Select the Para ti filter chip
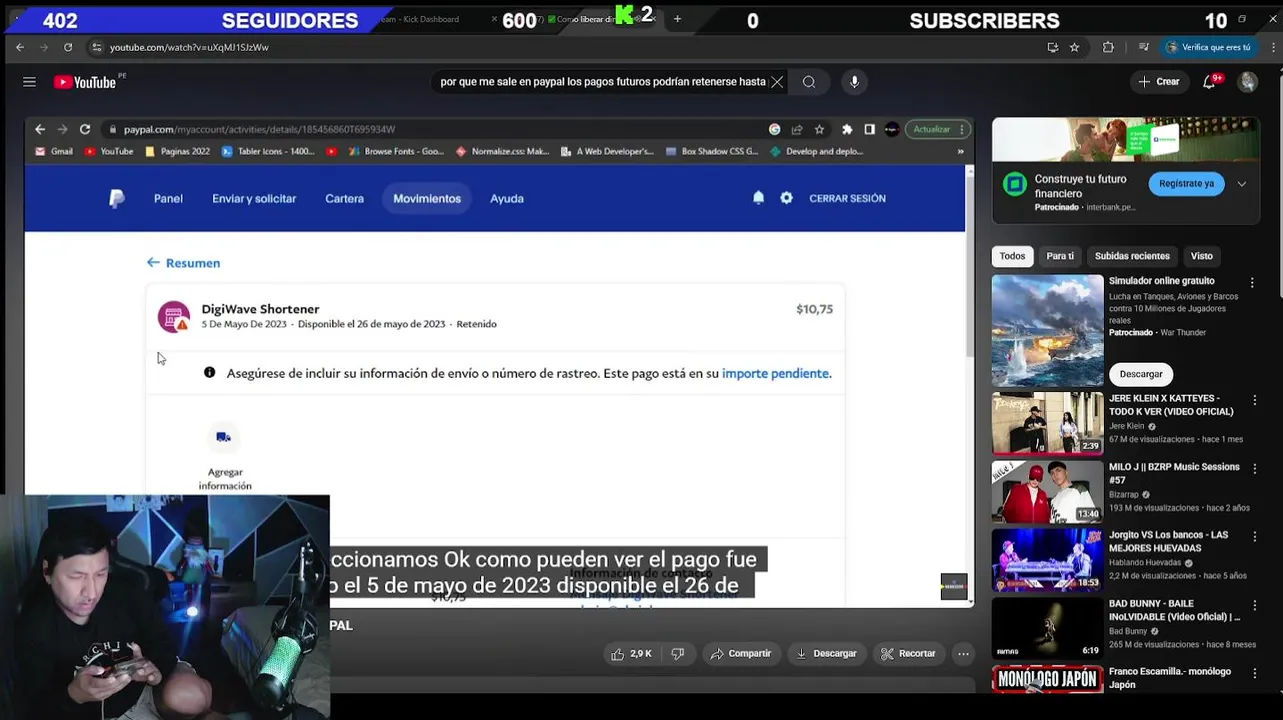Image resolution: width=1283 pixels, height=720 pixels. point(1060,256)
